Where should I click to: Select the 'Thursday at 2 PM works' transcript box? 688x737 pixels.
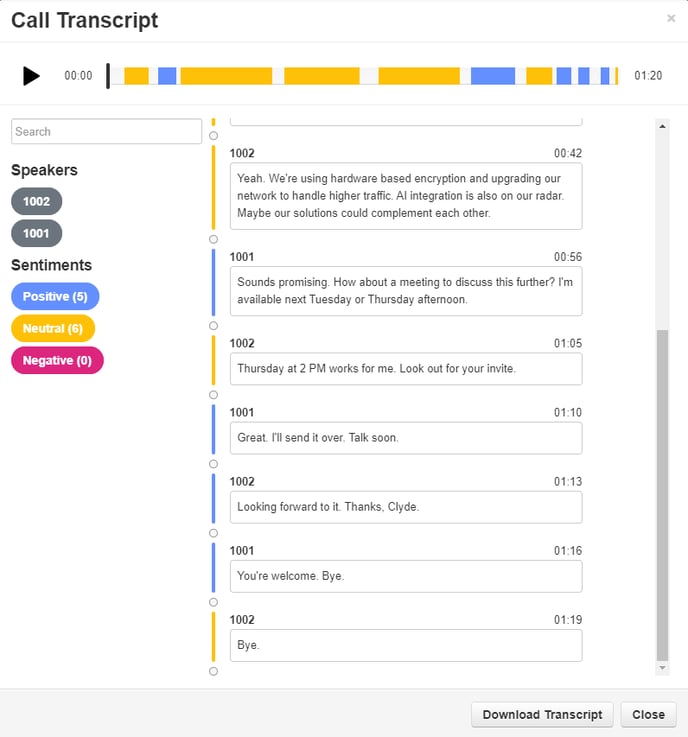(x=406, y=369)
